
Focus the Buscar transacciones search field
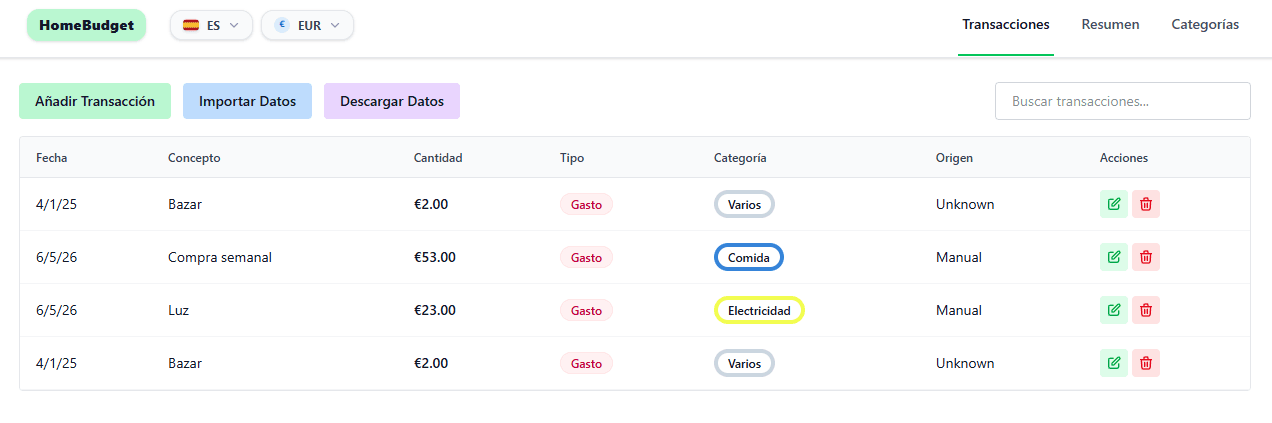(1123, 101)
